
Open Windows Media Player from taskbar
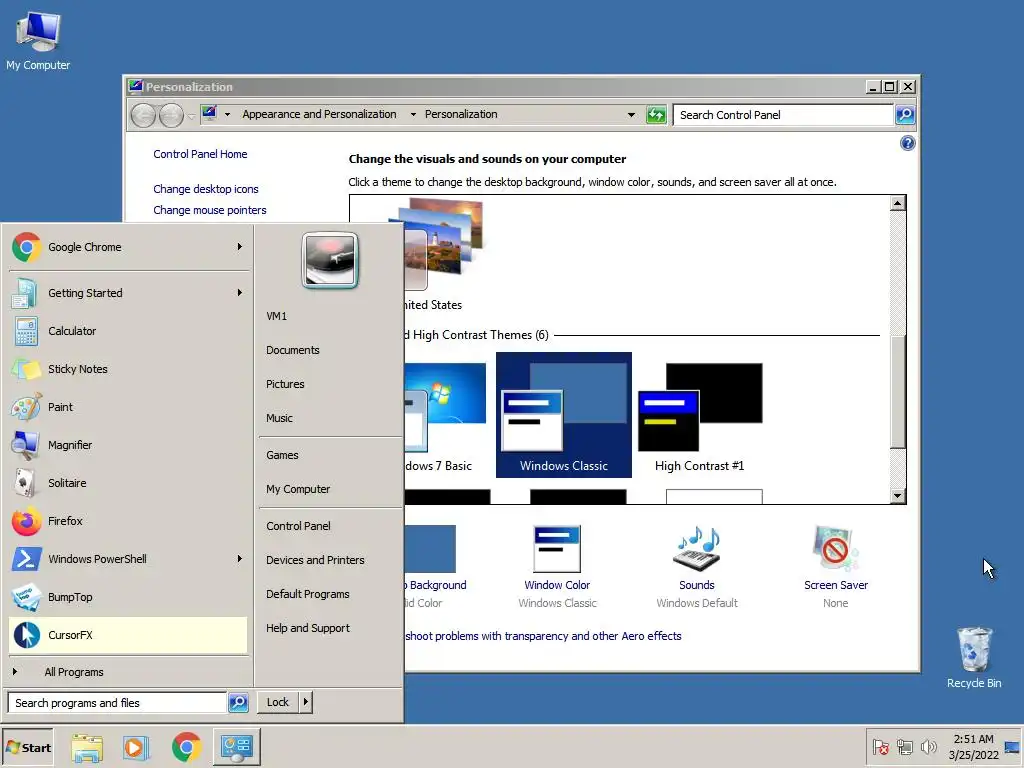pyautogui.click(x=136, y=747)
